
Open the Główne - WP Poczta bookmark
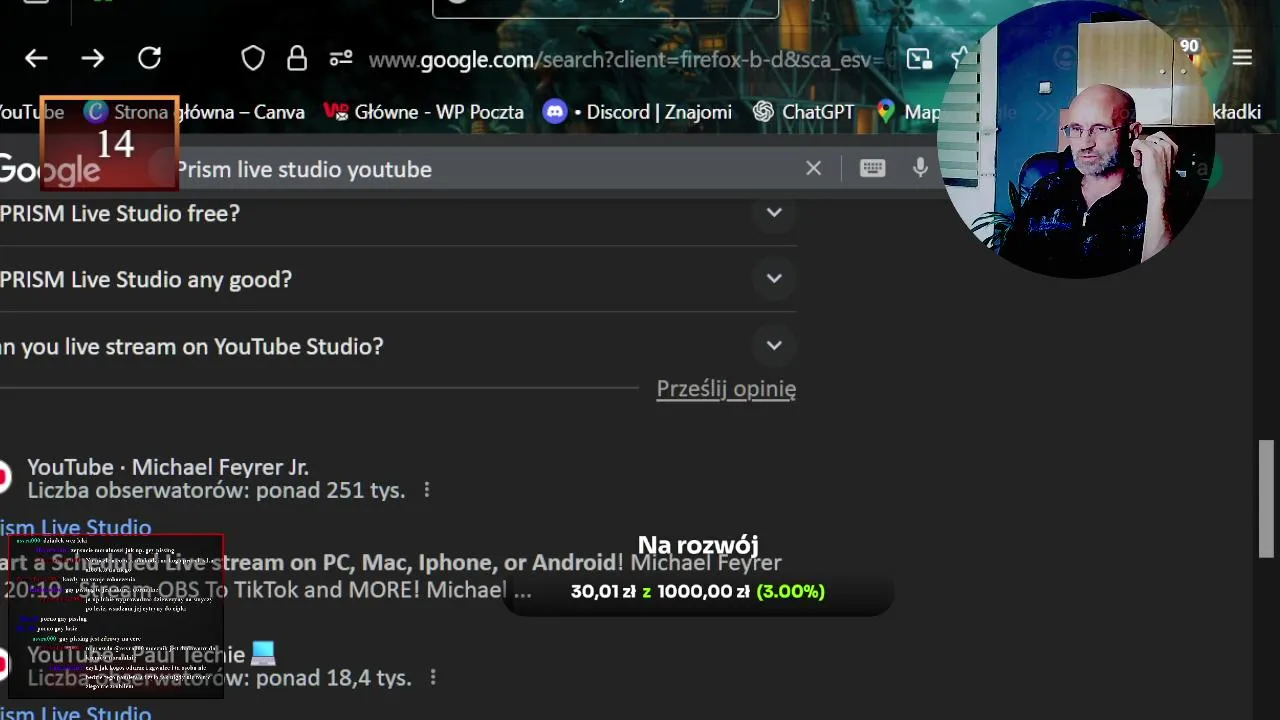pyautogui.click(x=424, y=112)
